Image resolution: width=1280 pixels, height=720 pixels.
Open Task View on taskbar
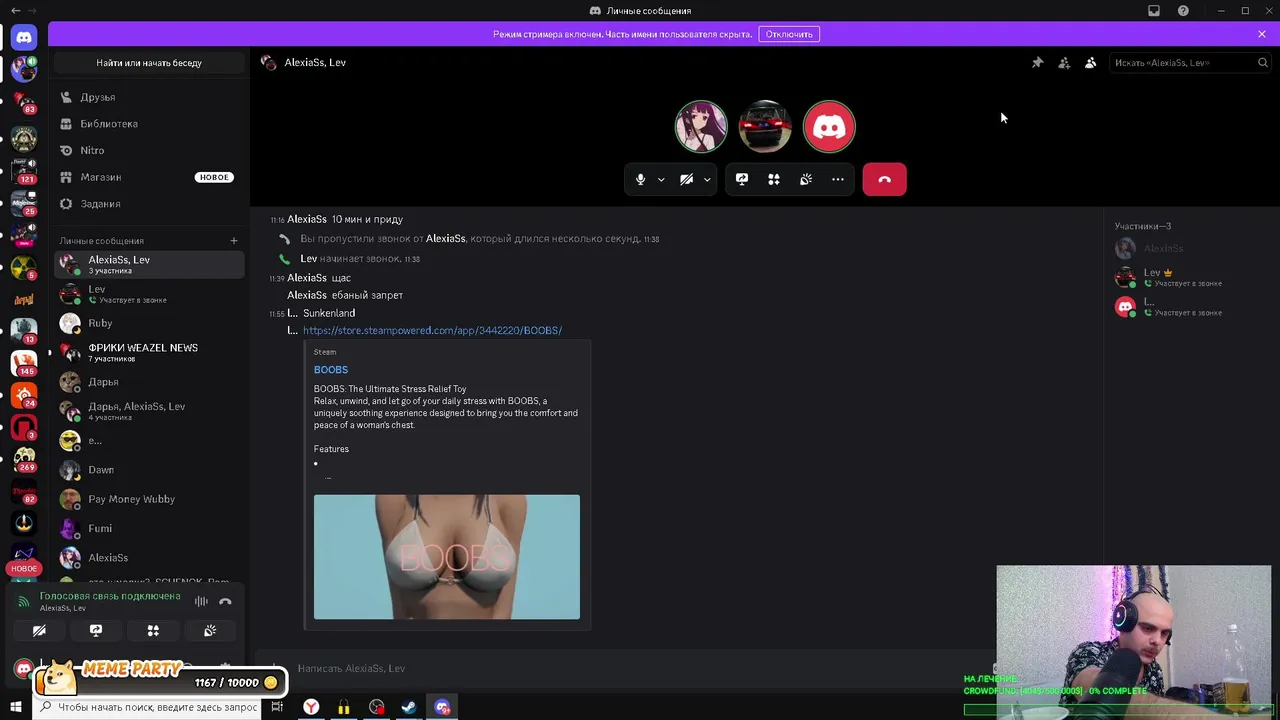tap(277, 707)
